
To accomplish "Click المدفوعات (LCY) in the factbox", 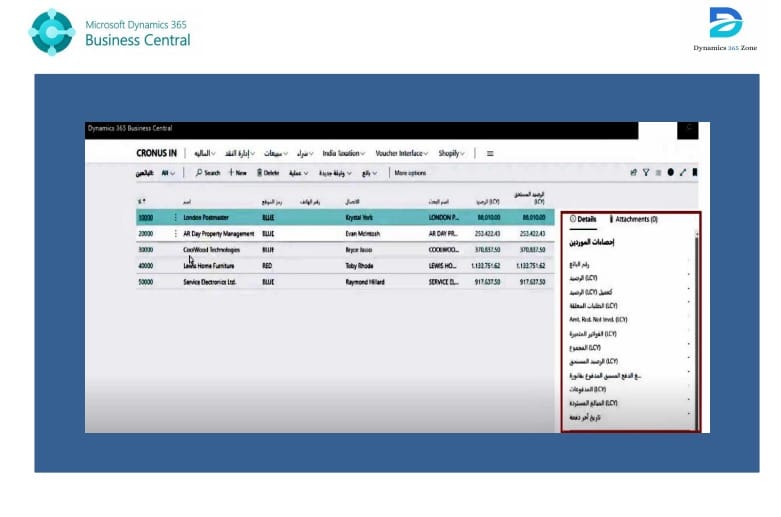I will tap(588, 389).
